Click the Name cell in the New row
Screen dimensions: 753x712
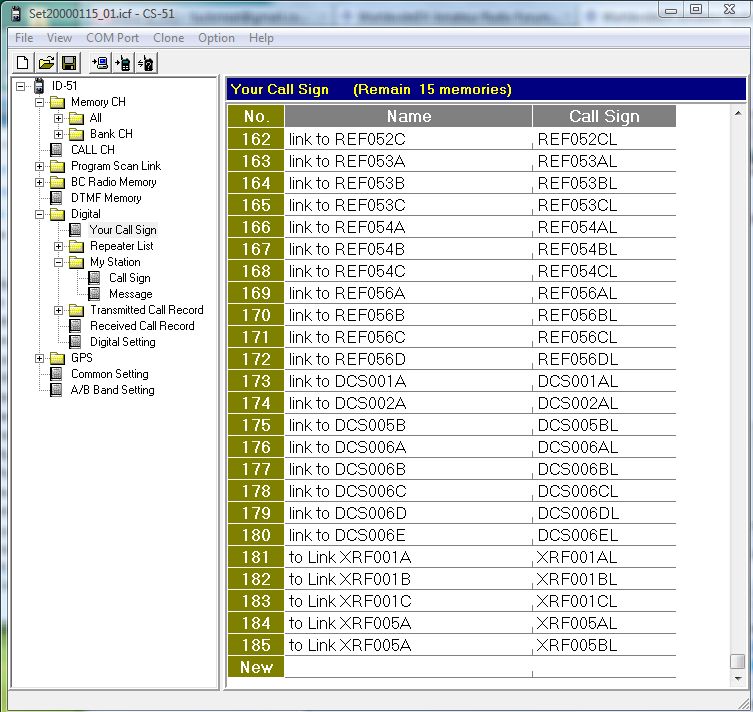(408, 667)
